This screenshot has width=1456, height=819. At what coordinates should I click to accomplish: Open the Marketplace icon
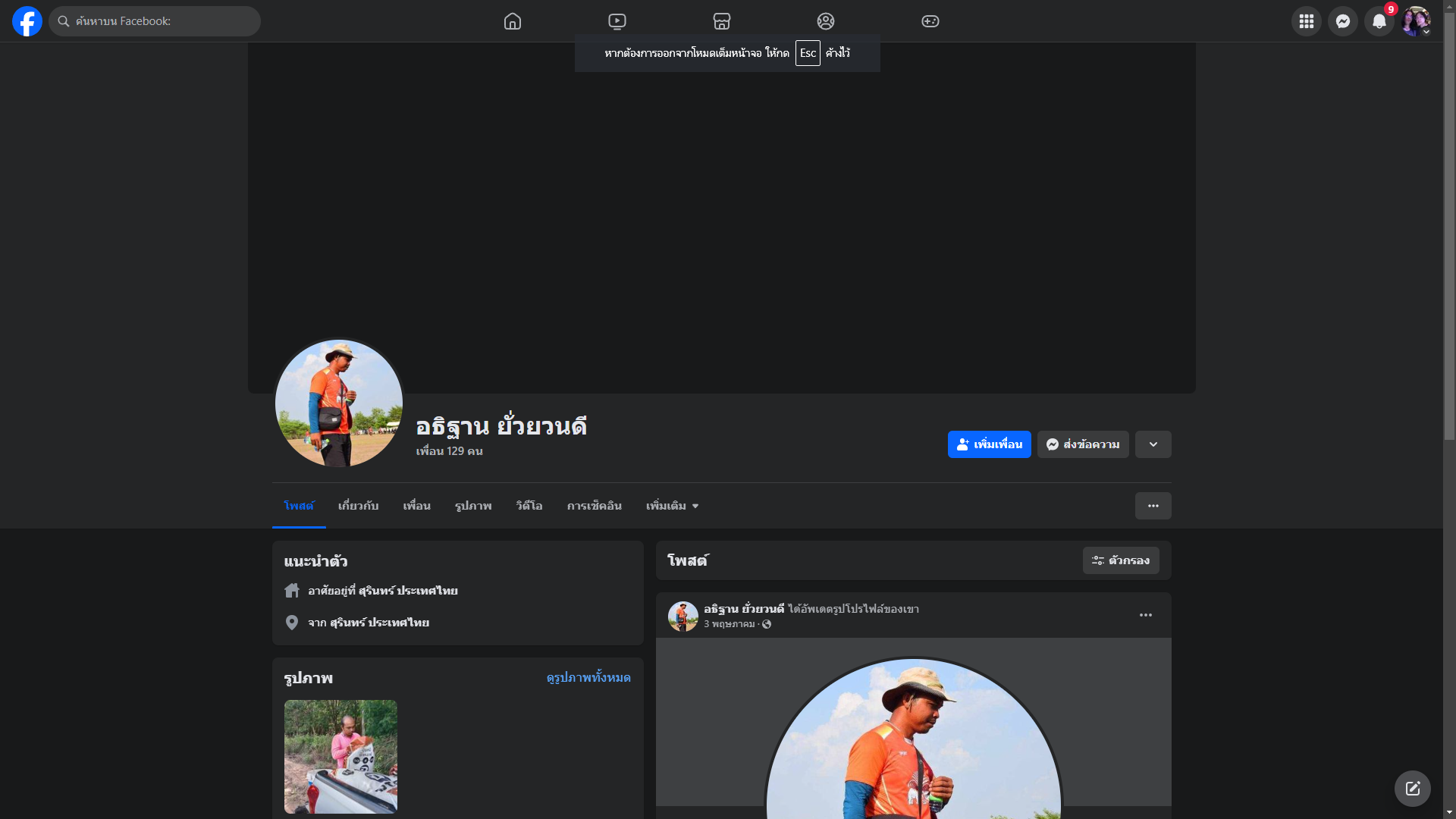tap(722, 21)
